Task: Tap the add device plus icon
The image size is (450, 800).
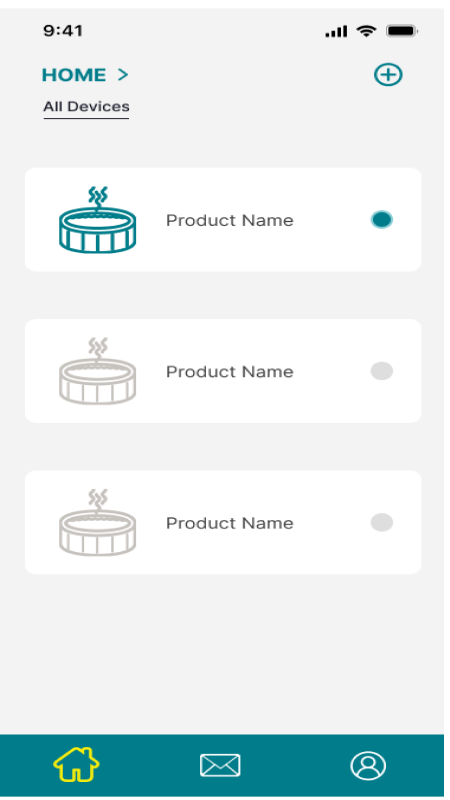Action: pyautogui.click(x=388, y=74)
